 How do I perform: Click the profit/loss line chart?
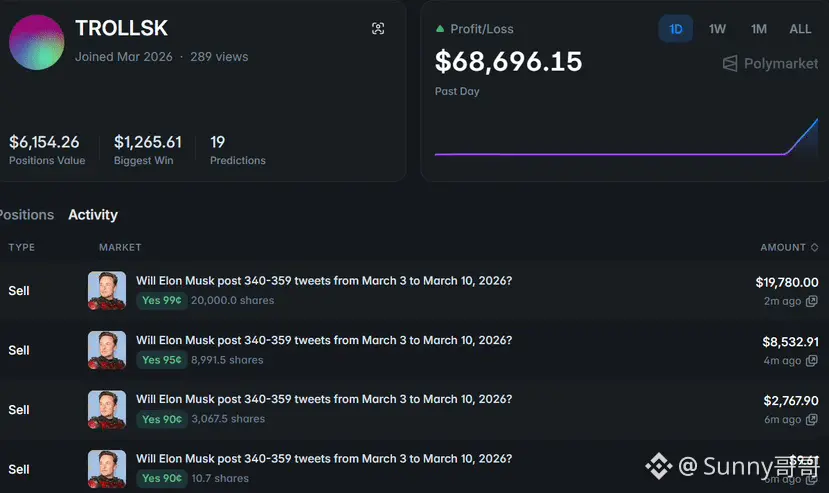pos(627,138)
